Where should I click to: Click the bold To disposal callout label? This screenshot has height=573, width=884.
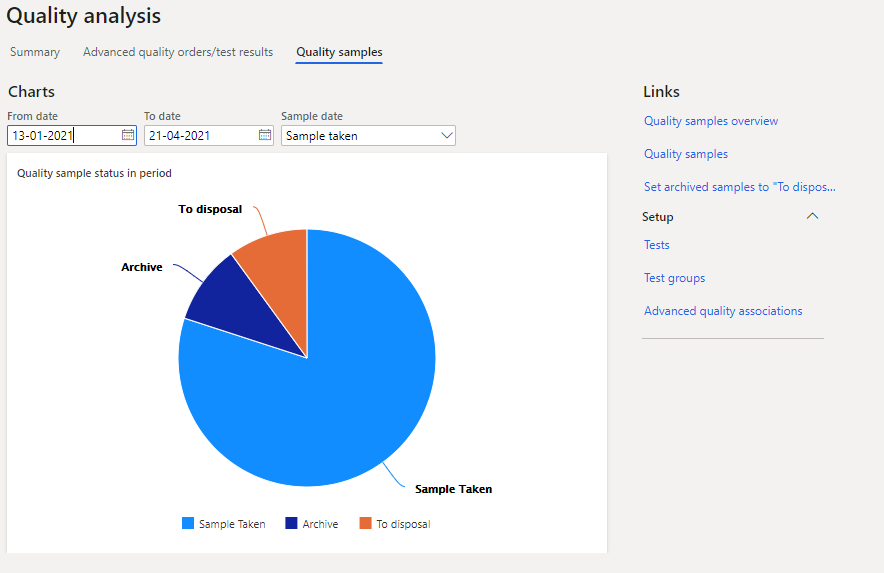(210, 209)
